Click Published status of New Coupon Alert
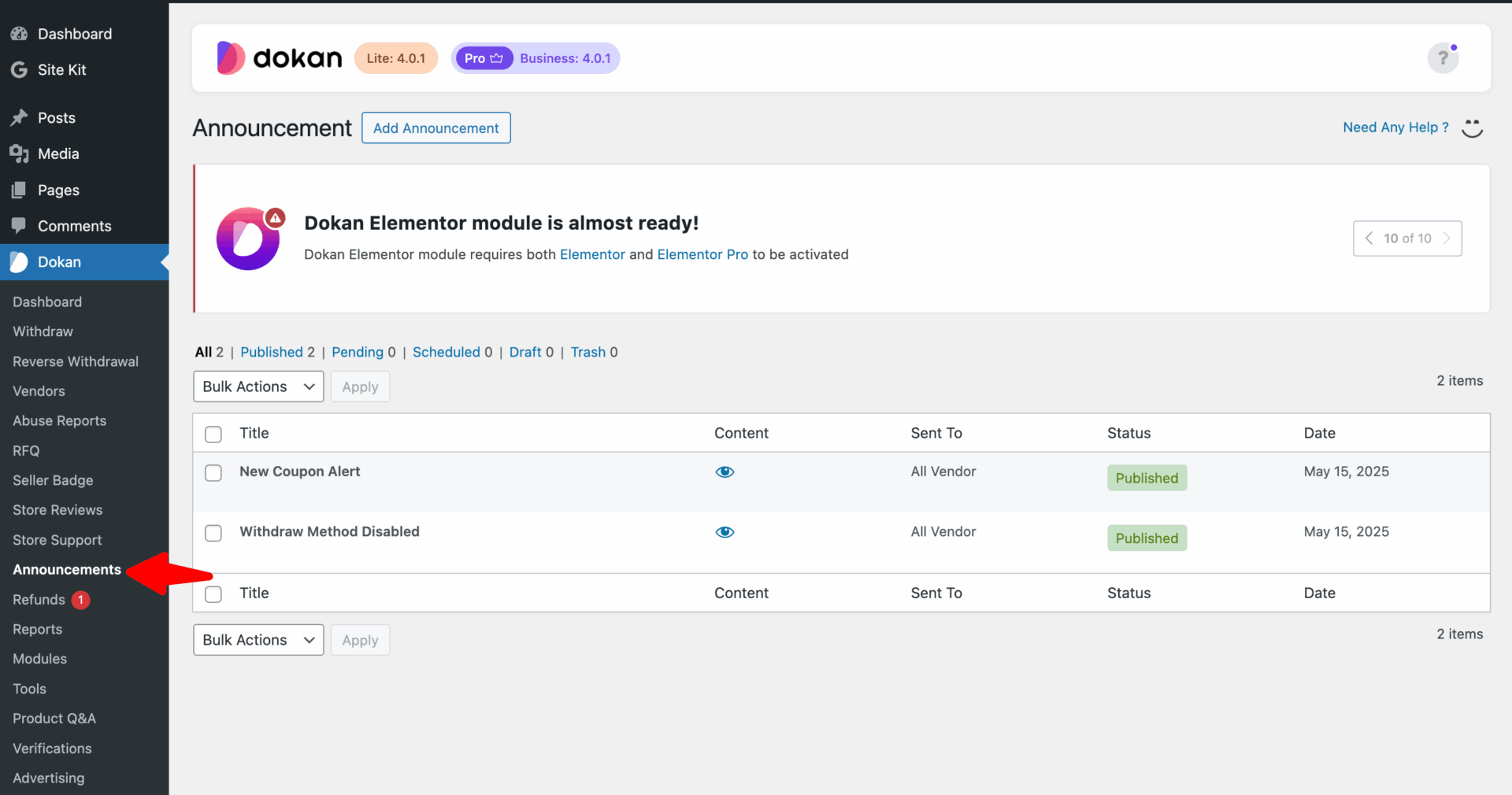This screenshot has height=795, width=1512. 1147,478
